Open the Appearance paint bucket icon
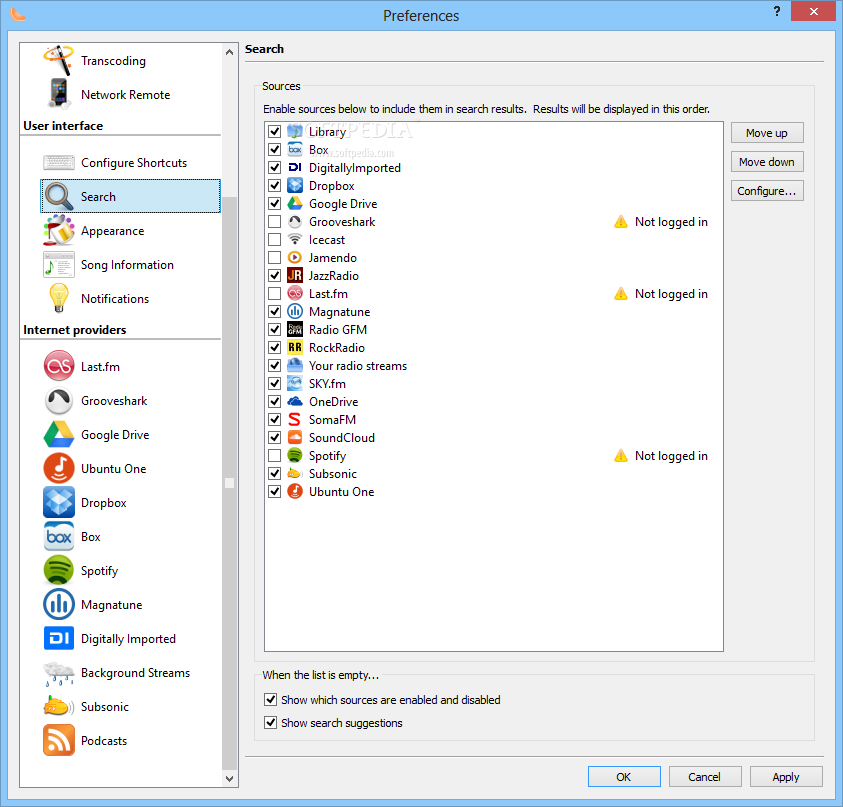Screen dimensions: 843x807 pyautogui.click(x=59, y=230)
